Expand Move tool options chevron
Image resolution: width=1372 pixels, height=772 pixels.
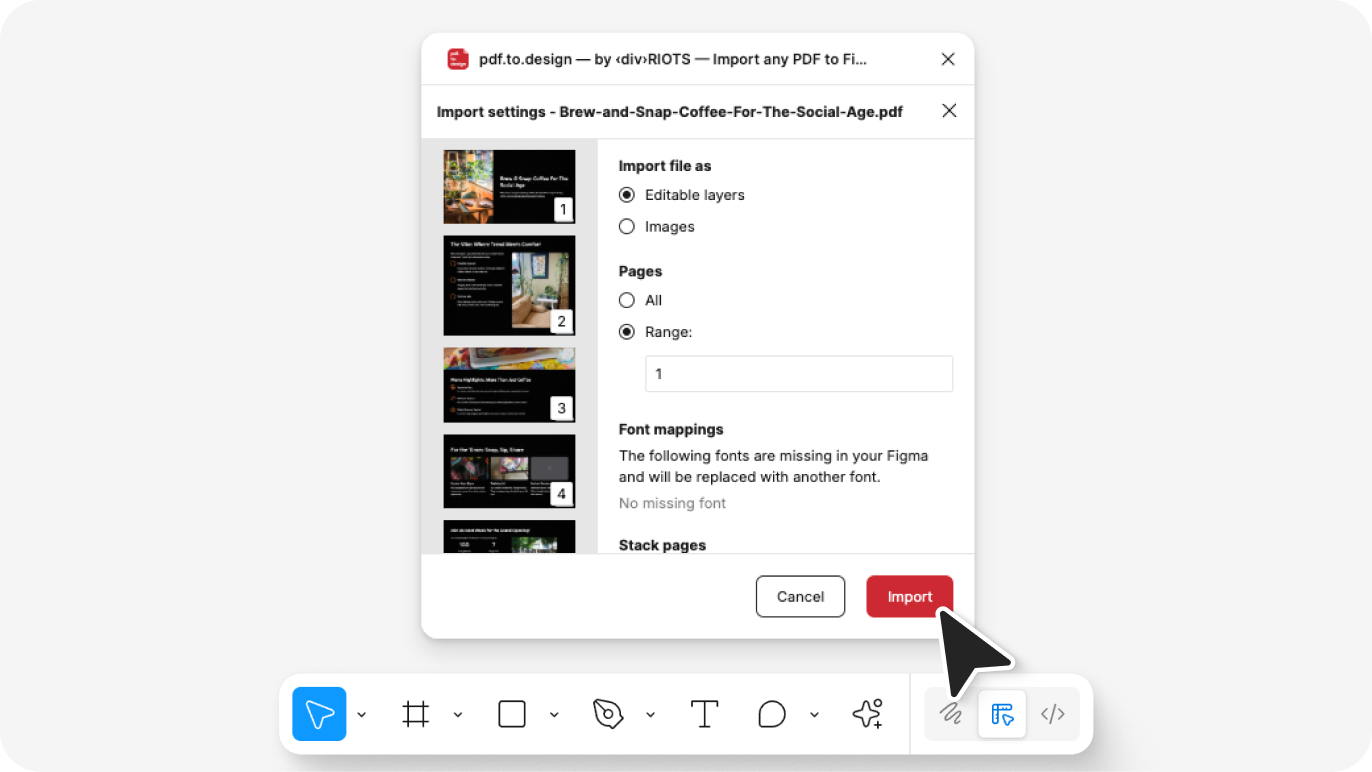click(x=362, y=715)
